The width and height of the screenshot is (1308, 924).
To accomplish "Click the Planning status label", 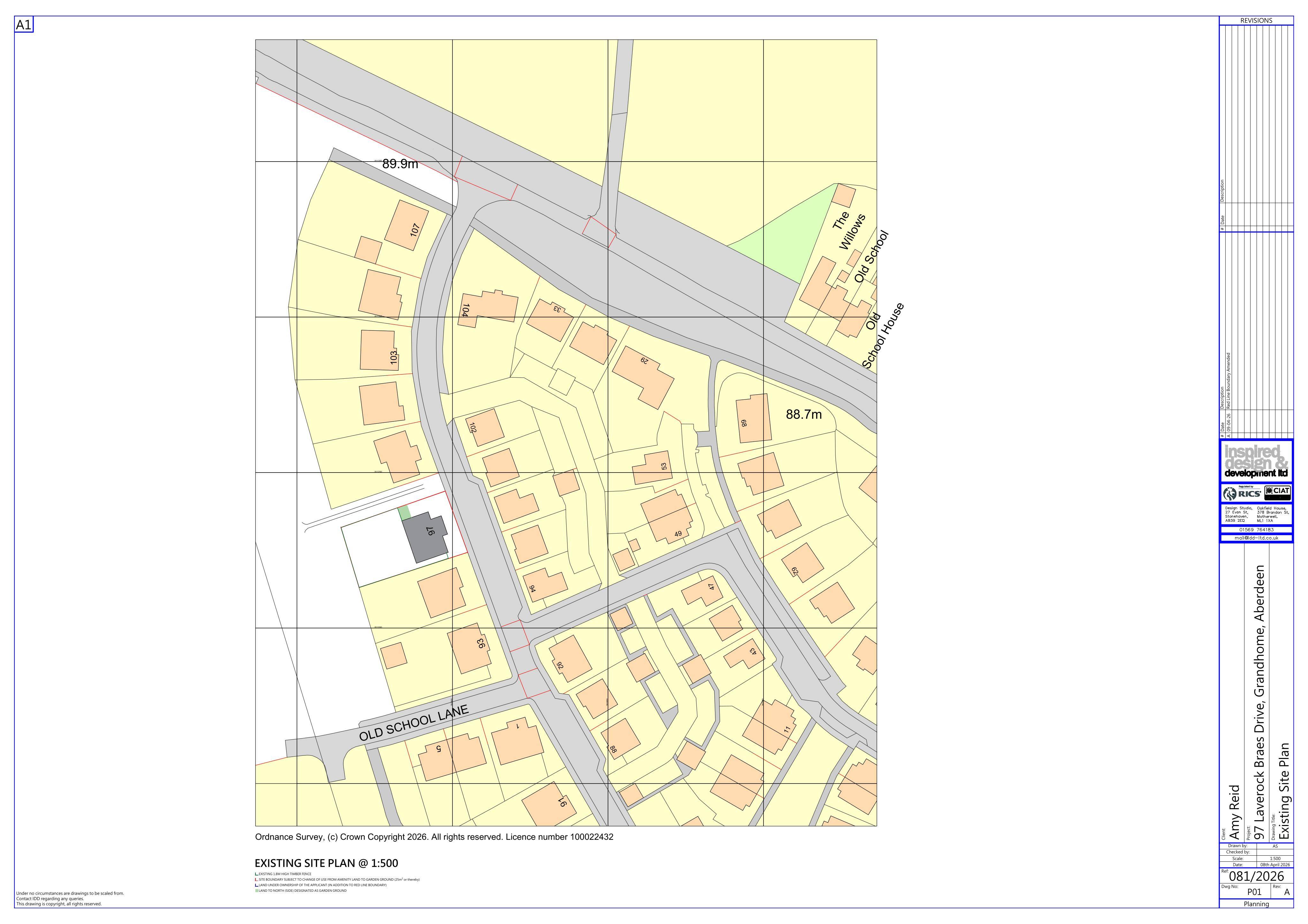I will 1256,904.
